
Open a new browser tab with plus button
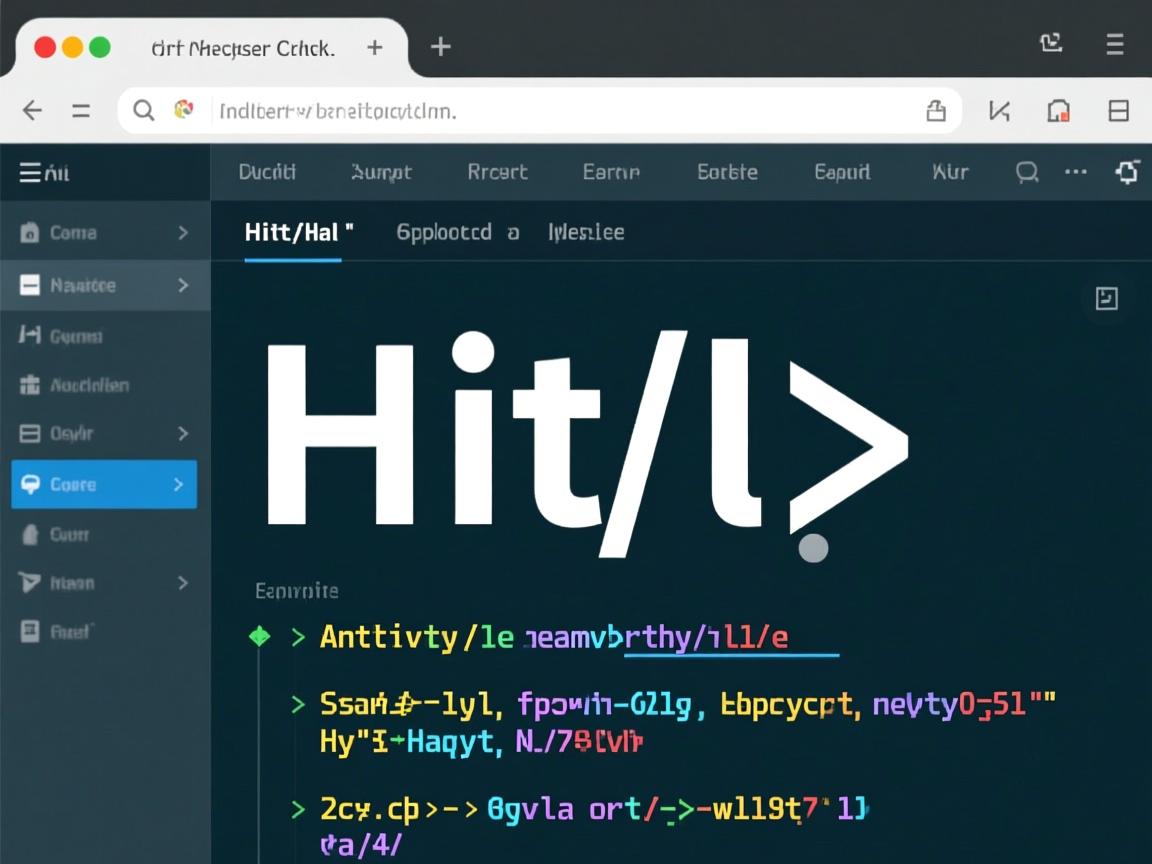440,47
